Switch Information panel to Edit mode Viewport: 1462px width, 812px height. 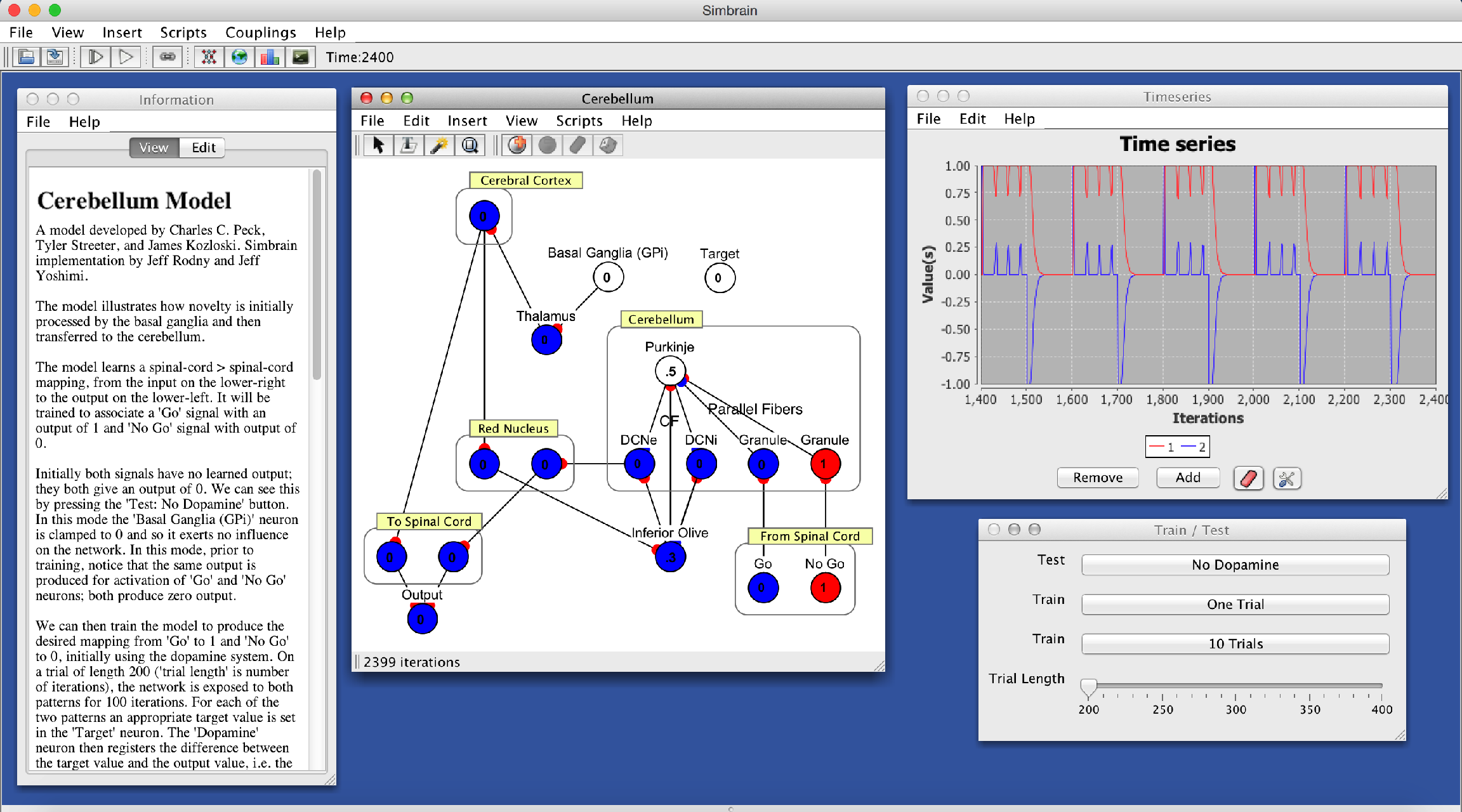203,147
